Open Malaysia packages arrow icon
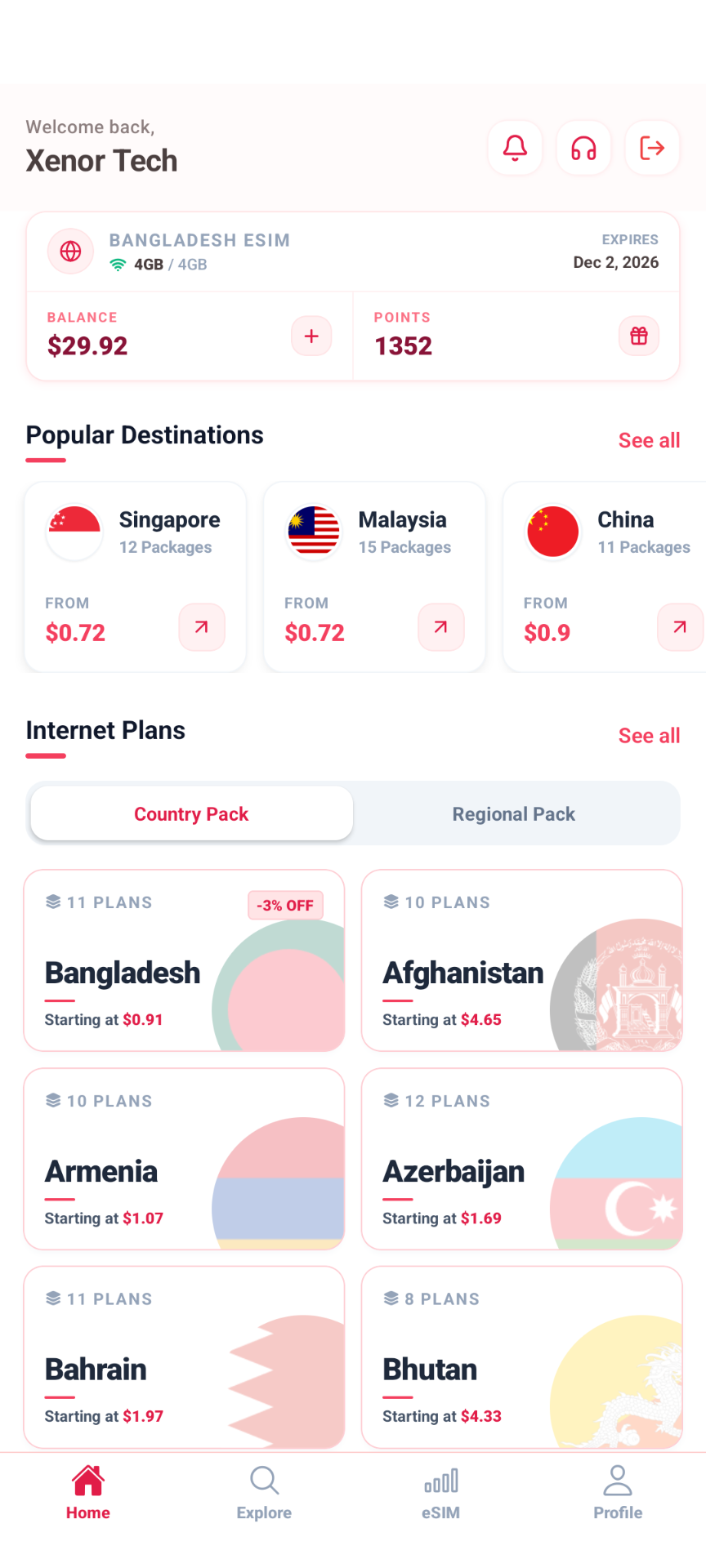This screenshot has height=1568, width=706. (x=441, y=627)
